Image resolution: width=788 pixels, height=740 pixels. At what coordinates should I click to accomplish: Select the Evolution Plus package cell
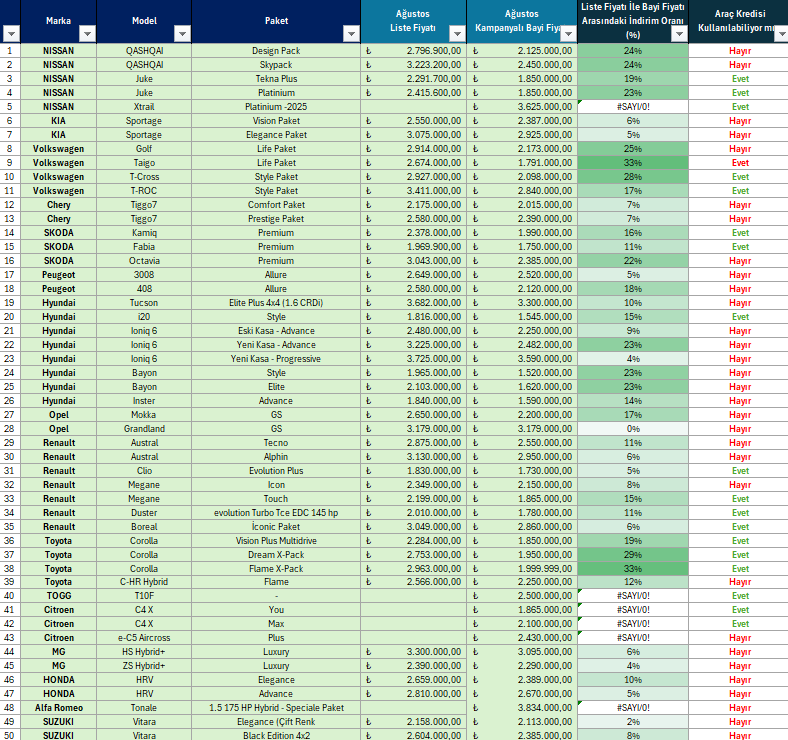click(276, 471)
